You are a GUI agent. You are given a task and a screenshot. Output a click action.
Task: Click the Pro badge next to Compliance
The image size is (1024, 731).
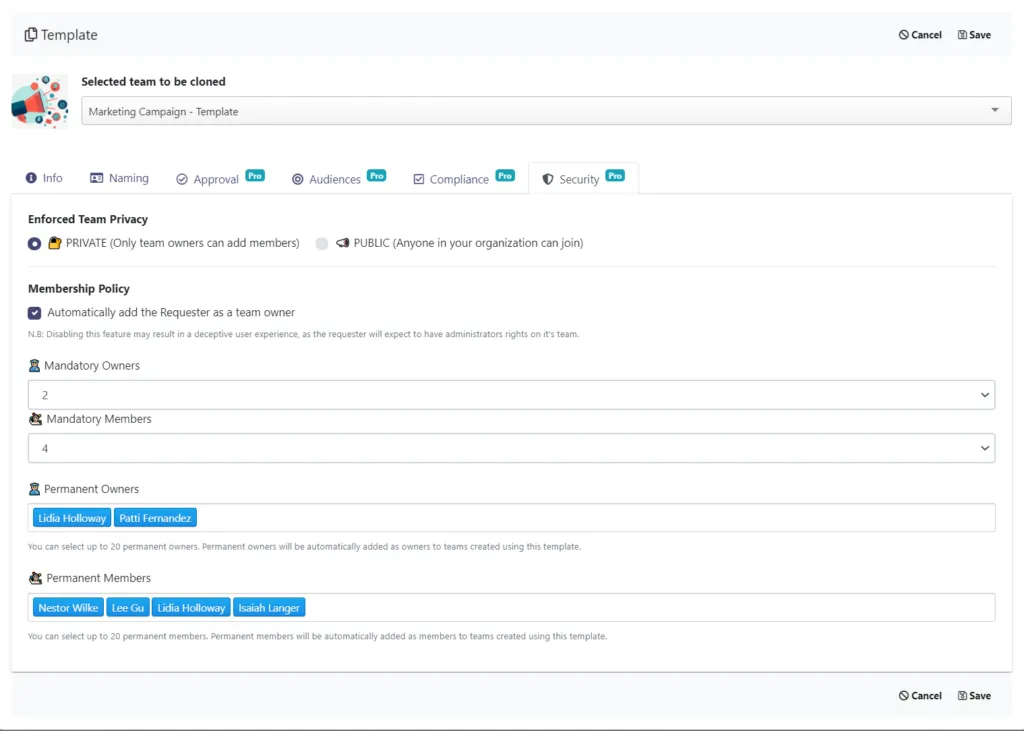tap(505, 175)
